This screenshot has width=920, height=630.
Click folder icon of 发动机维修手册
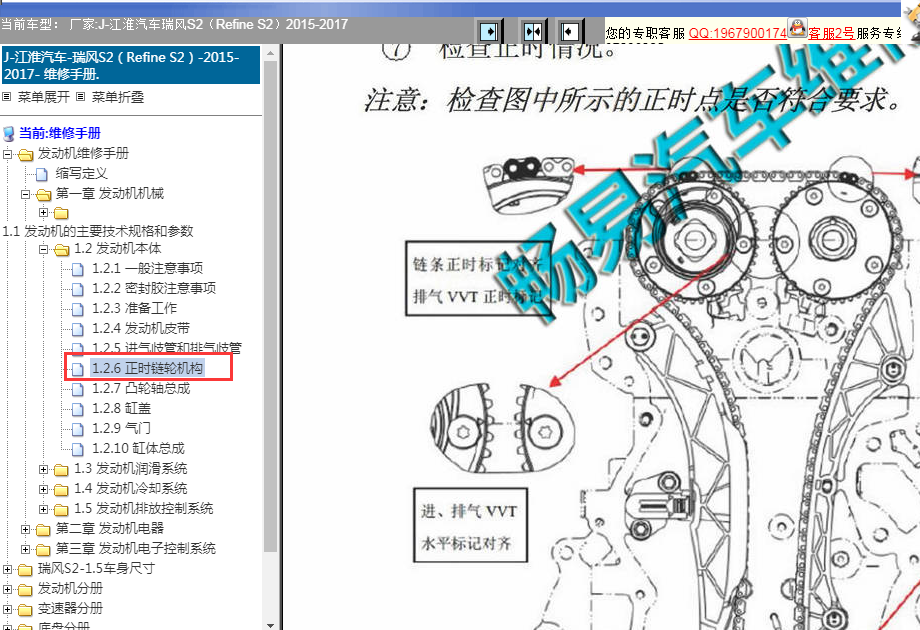click(25, 155)
